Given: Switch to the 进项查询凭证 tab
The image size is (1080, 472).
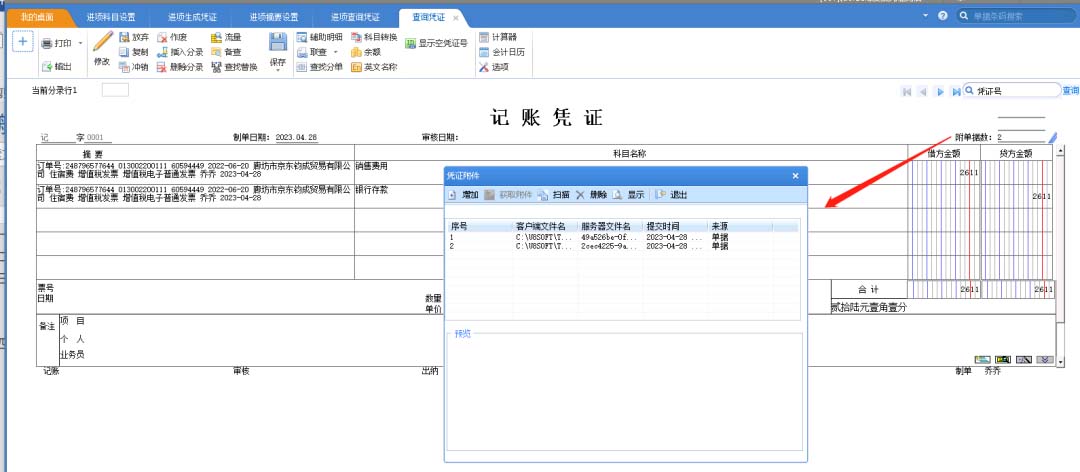Looking at the screenshot, I should pyautogui.click(x=355, y=17).
